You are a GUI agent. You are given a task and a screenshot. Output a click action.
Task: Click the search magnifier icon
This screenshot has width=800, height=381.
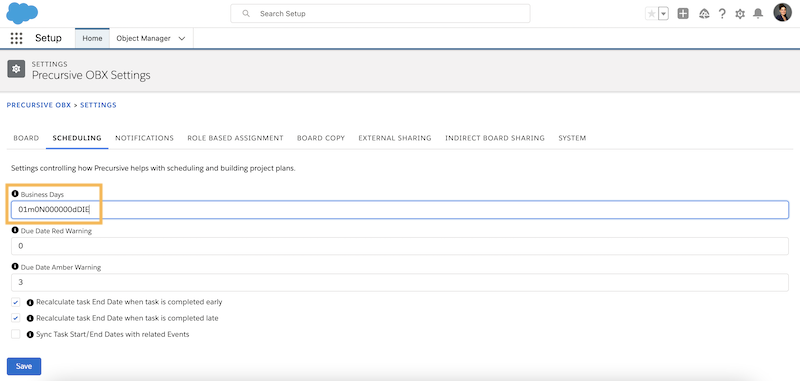pyautogui.click(x=246, y=14)
